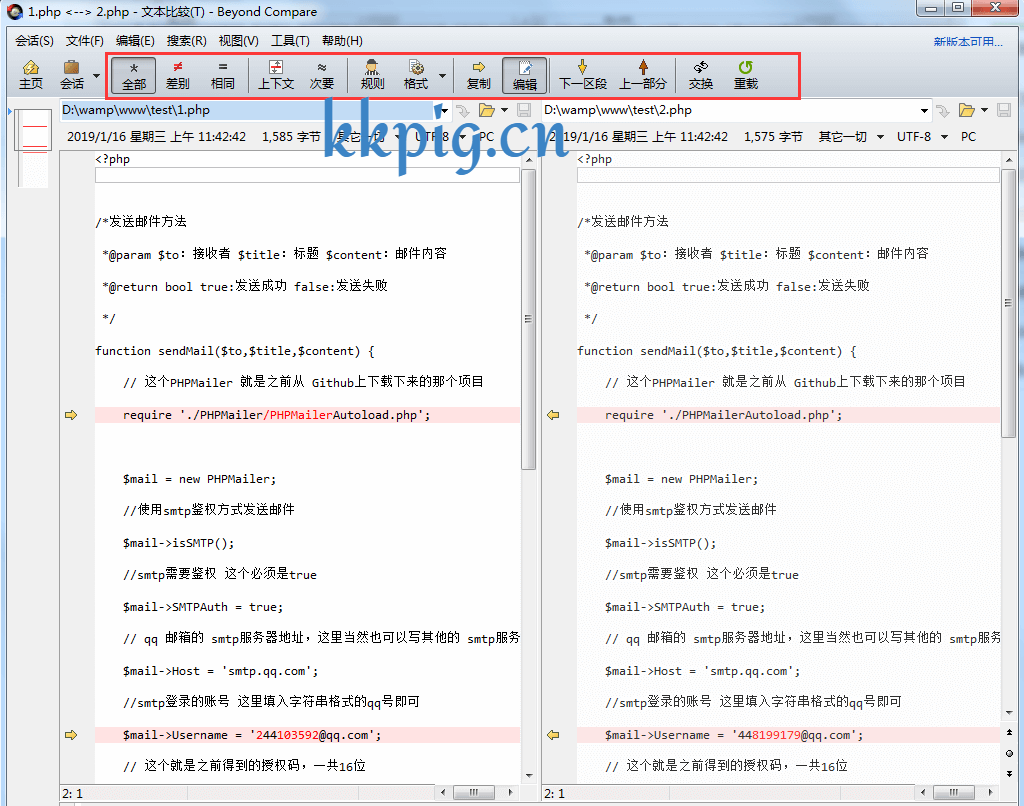The image size is (1024, 806).
Task: Toggle the 差别 differences filter
Action: coord(178,75)
